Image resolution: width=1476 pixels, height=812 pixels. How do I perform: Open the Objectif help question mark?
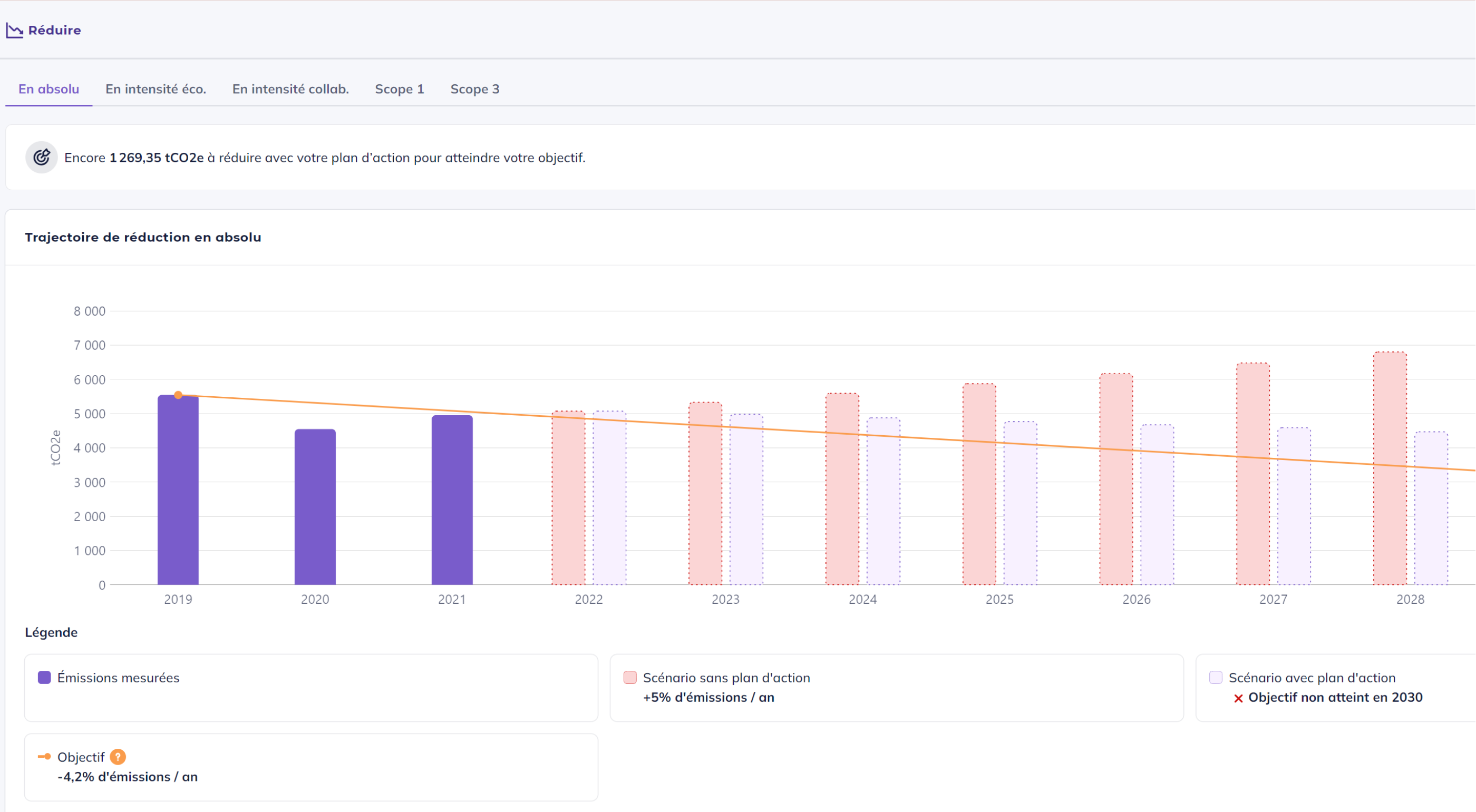[118, 757]
